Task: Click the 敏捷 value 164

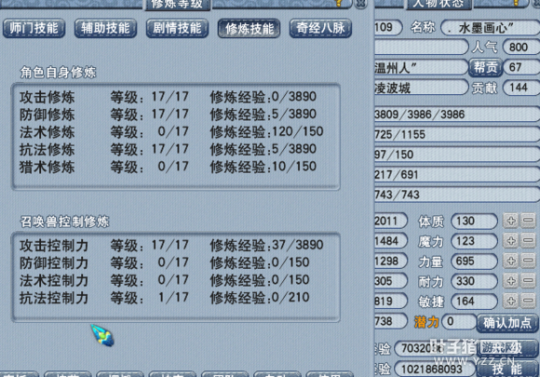Action: [475, 302]
